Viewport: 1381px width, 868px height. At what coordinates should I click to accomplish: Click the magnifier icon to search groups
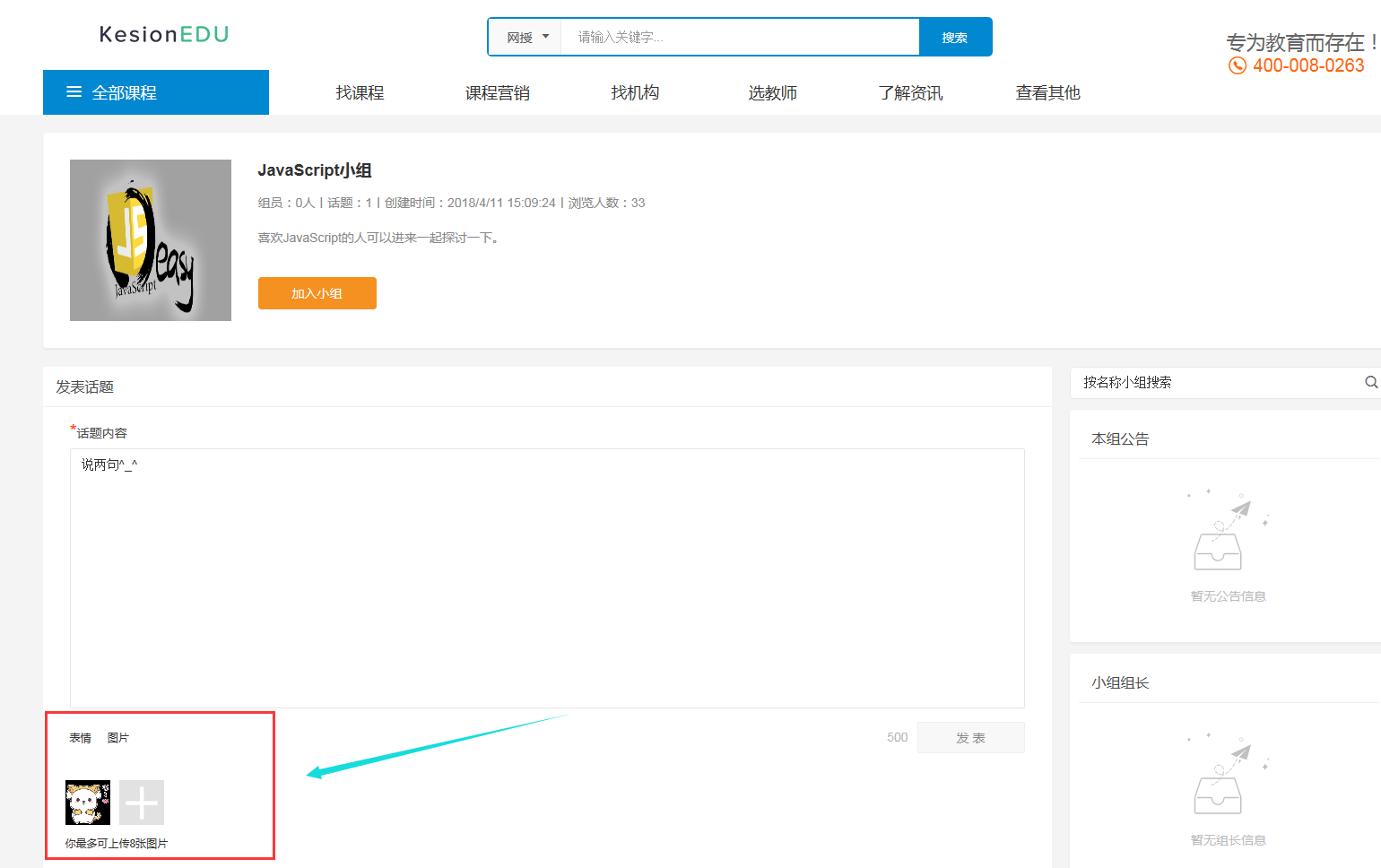(1370, 382)
